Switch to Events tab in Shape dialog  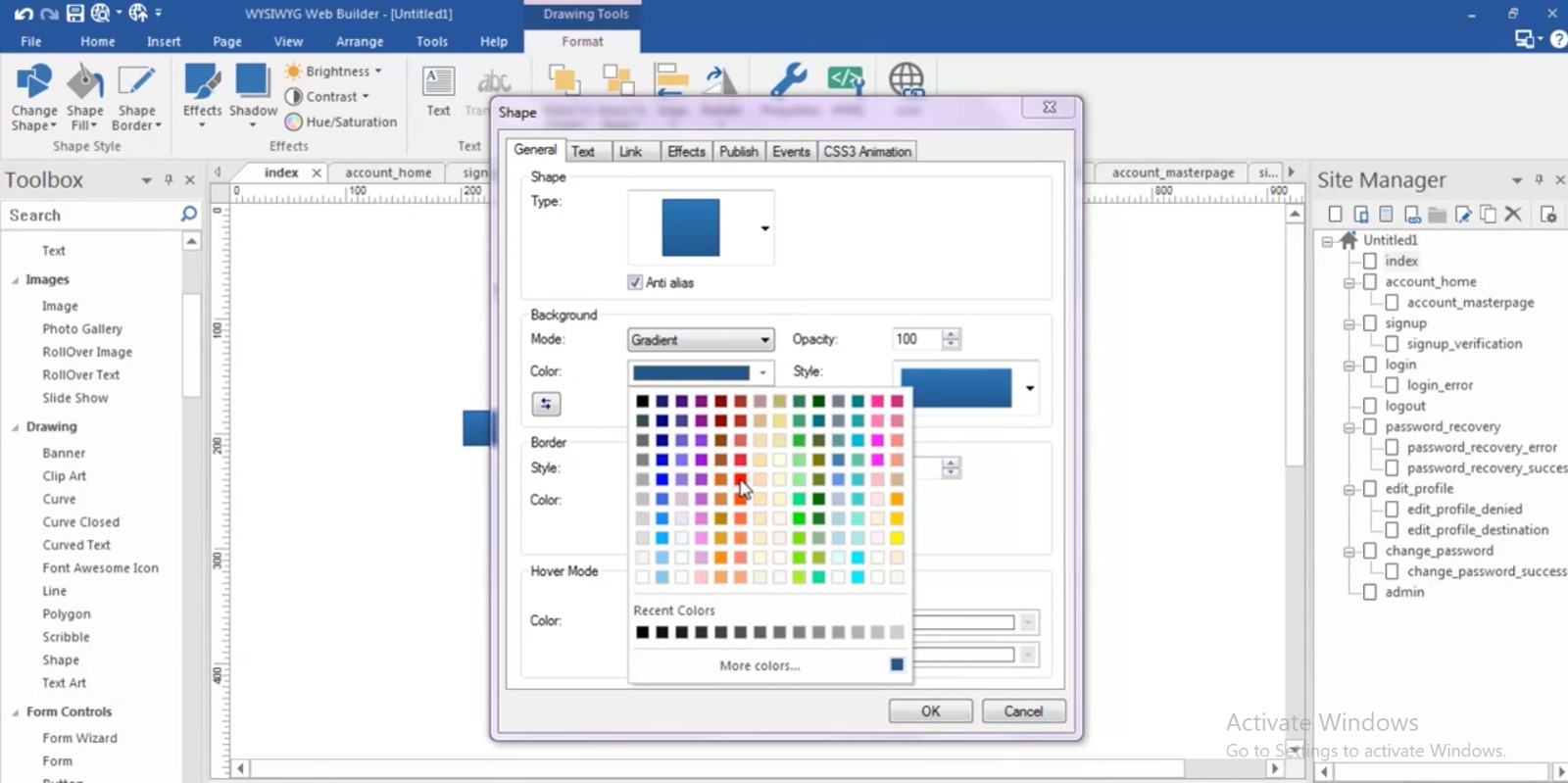[x=791, y=152]
